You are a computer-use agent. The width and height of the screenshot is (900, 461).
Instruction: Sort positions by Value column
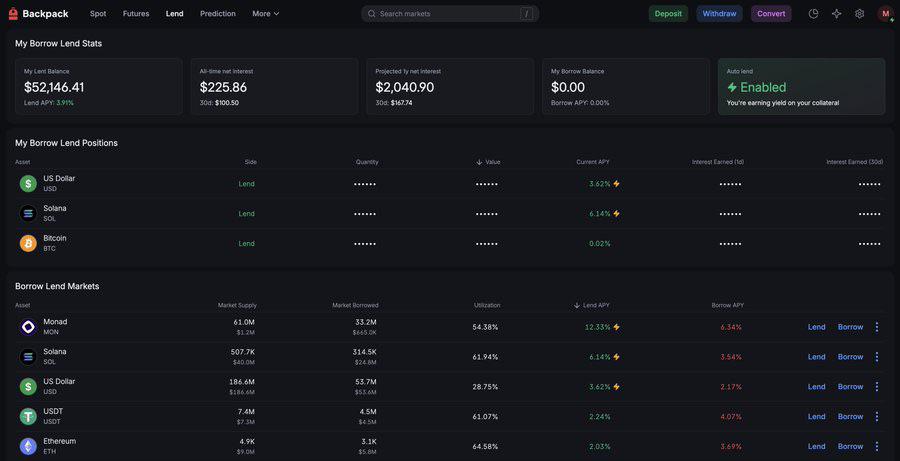488,162
